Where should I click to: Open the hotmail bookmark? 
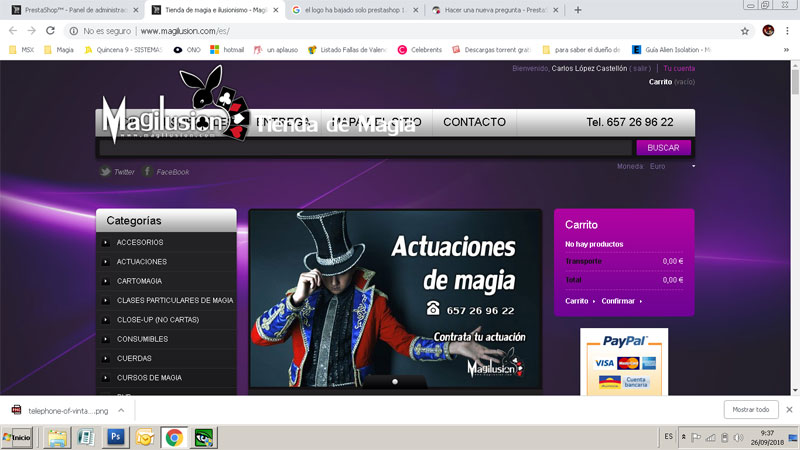pyautogui.click(x=228, y=49)
